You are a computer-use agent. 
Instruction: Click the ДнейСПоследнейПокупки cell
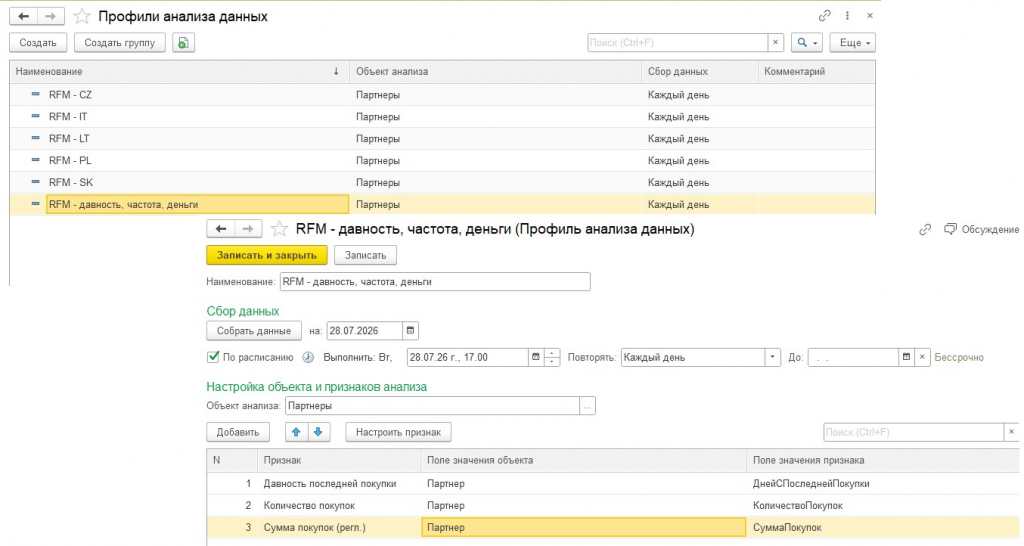[x=883, y=484]
